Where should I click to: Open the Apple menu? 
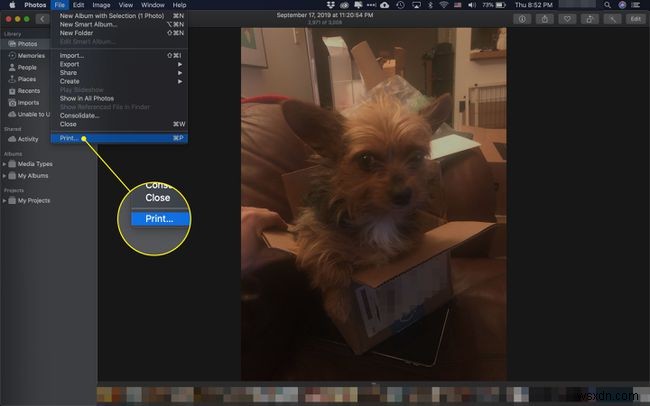pos(12,5)
